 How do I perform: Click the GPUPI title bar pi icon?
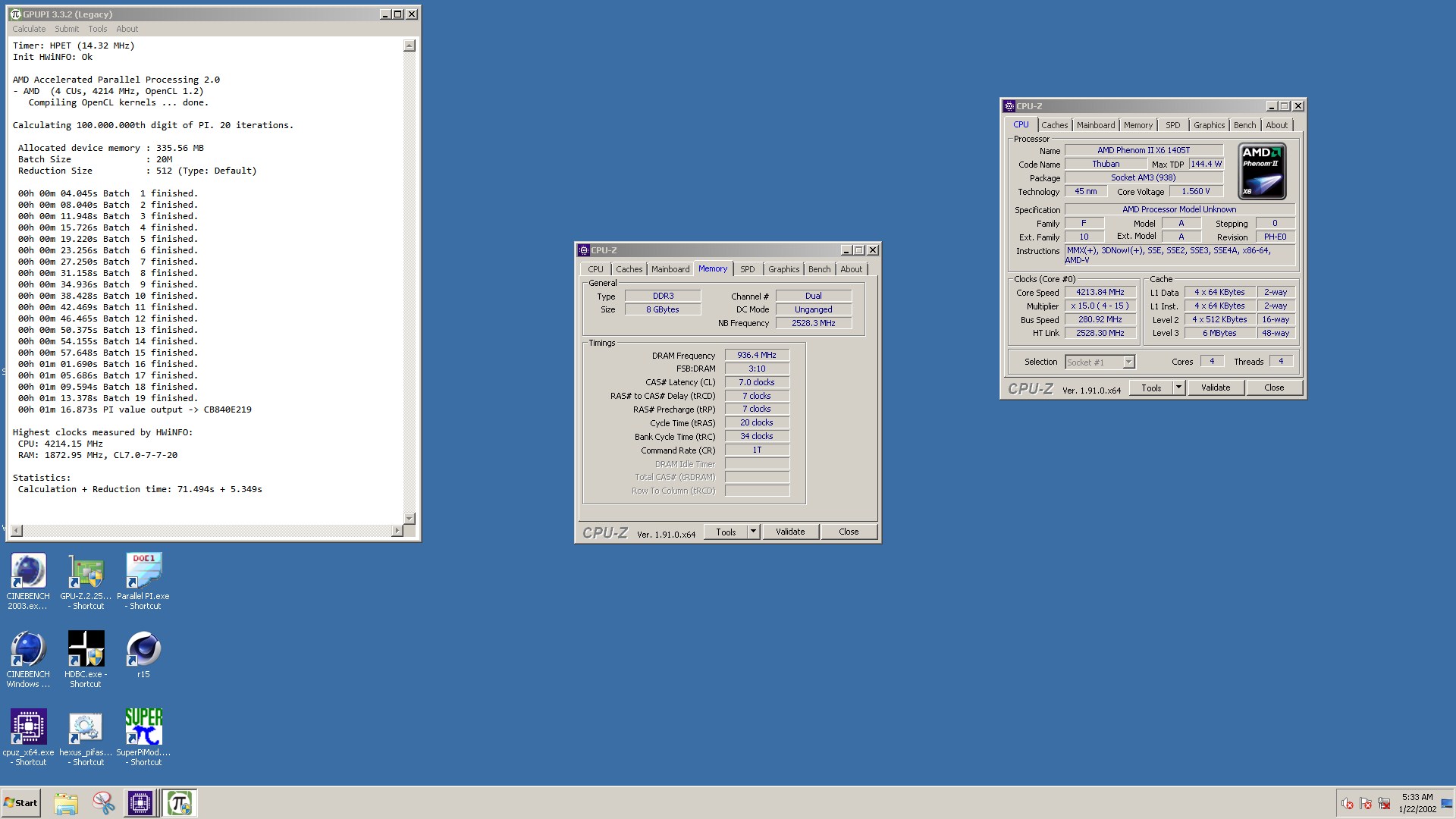[x=15, y=14]
